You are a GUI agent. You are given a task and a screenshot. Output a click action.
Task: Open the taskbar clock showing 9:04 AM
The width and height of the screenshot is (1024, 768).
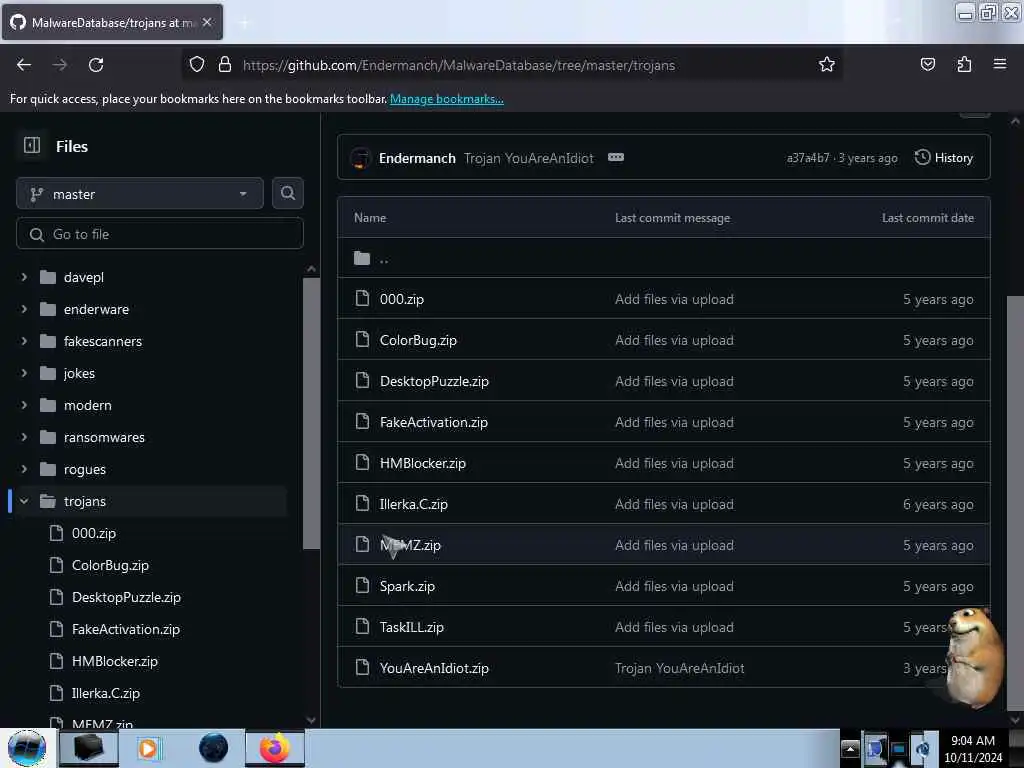tap(973, 748)
